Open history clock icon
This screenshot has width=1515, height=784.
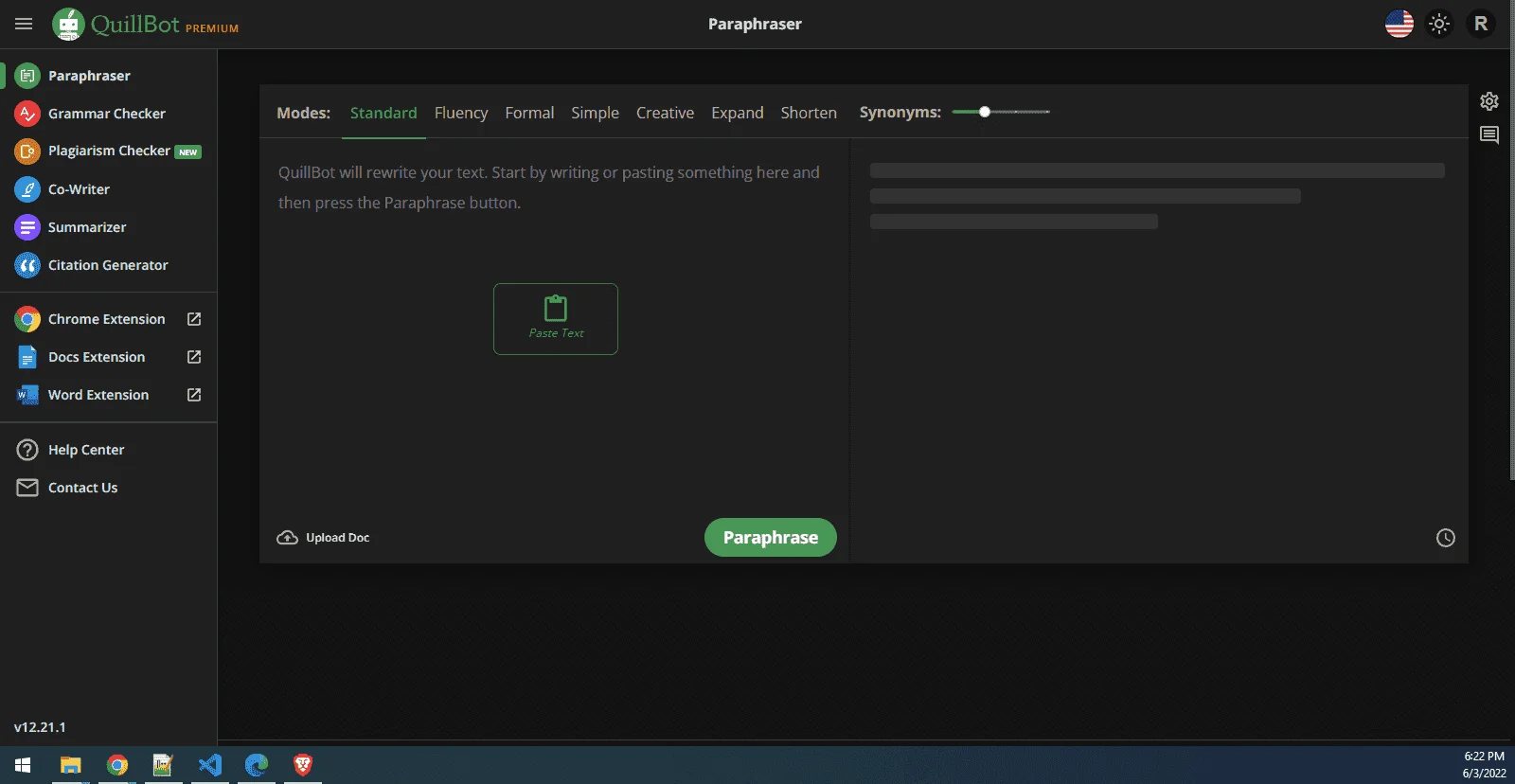[x=1446, y=538]
